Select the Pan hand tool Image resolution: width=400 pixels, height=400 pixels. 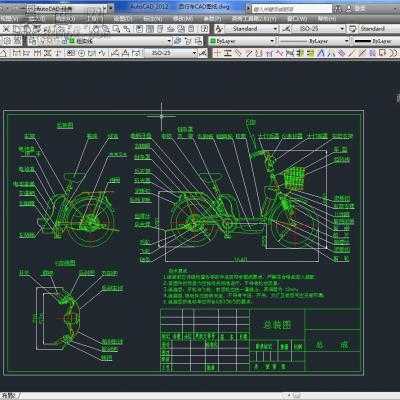coord(96,29)
